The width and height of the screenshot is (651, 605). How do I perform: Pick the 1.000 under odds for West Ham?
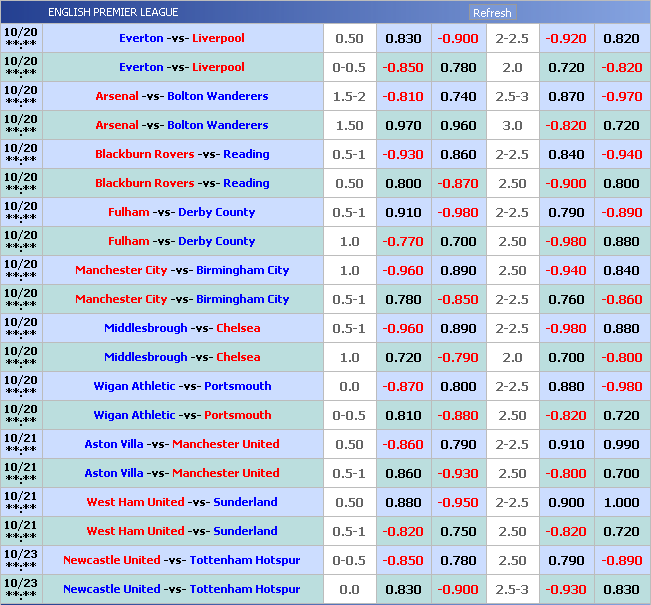coord(621,503)
